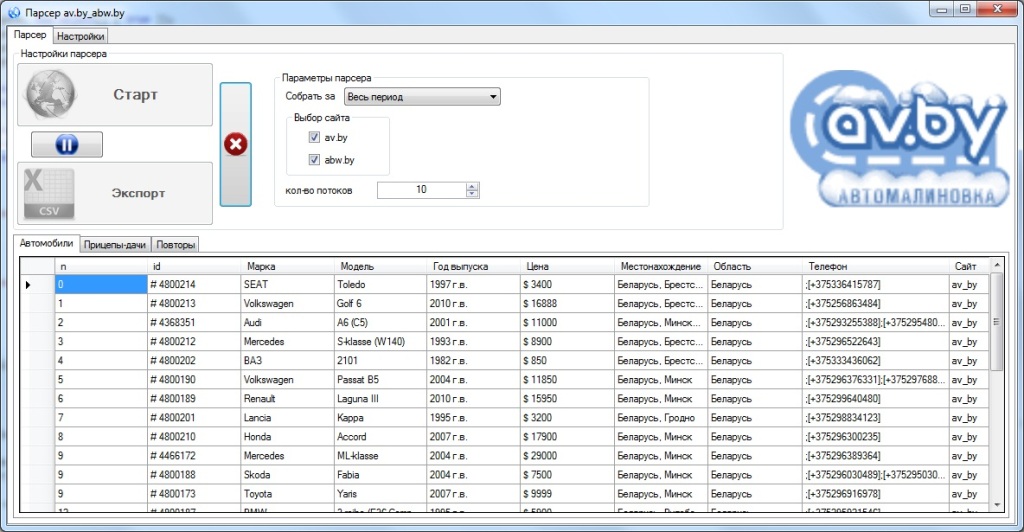
Task: Sort by the Телефон column header
Action: 876,266
